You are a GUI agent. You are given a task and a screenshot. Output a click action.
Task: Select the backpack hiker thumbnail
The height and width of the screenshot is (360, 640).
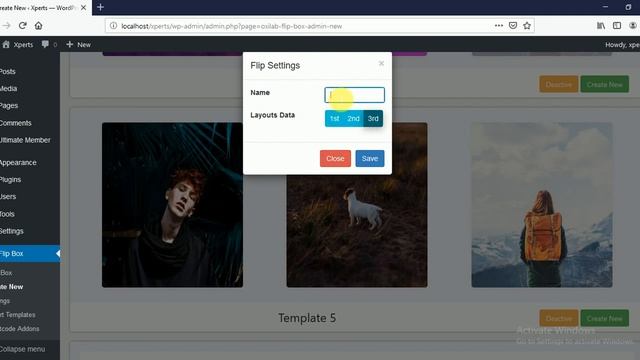[x=542, y=205]
